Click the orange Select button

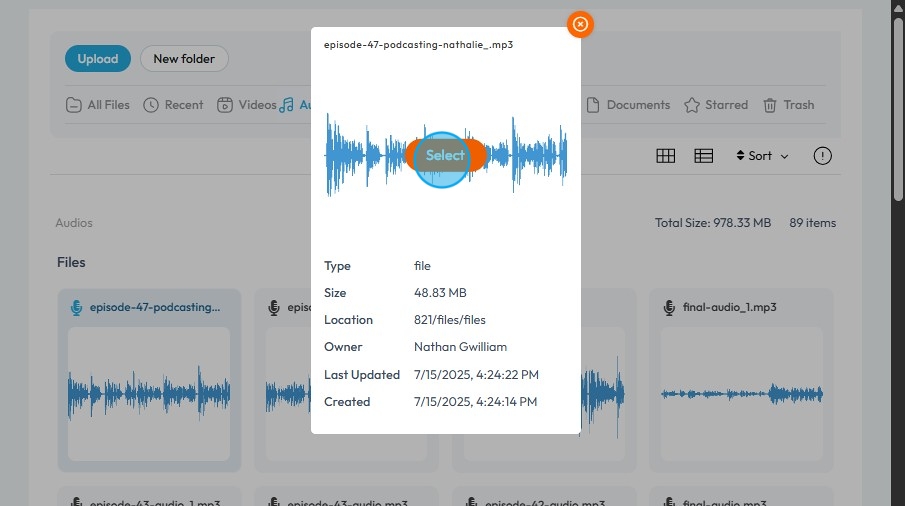[x=446, y=155]
